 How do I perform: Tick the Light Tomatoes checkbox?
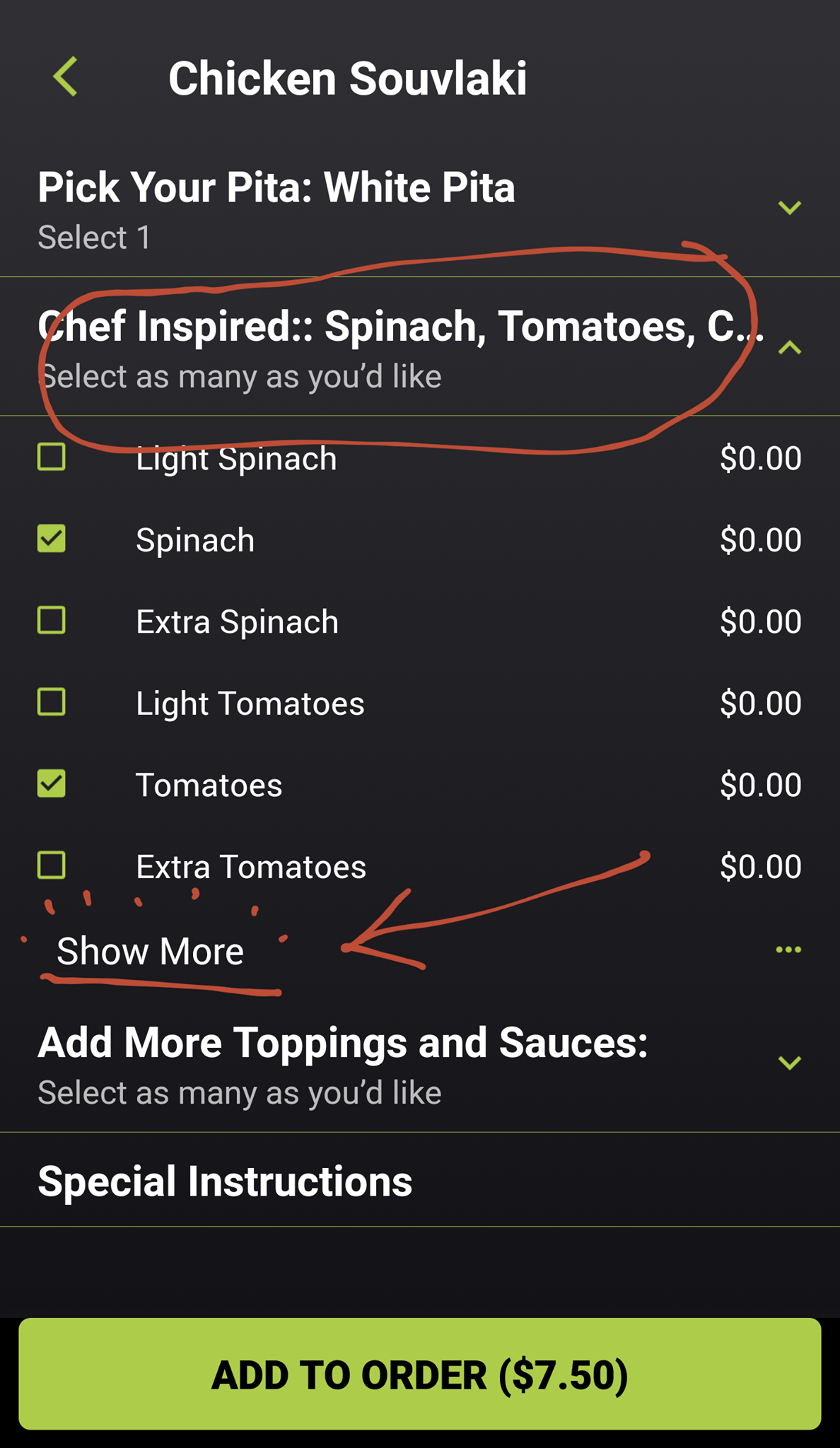tap(52, 702)
